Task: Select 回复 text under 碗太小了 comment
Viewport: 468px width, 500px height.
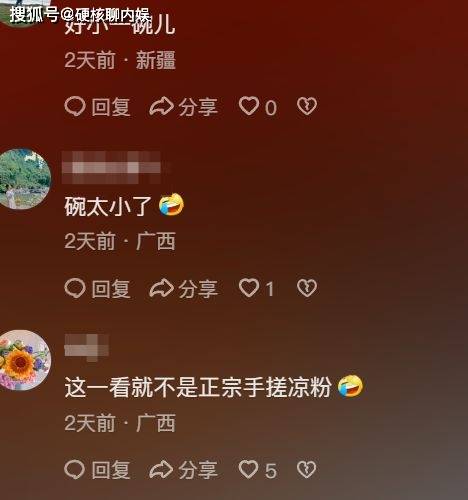Action: point(111,288)
